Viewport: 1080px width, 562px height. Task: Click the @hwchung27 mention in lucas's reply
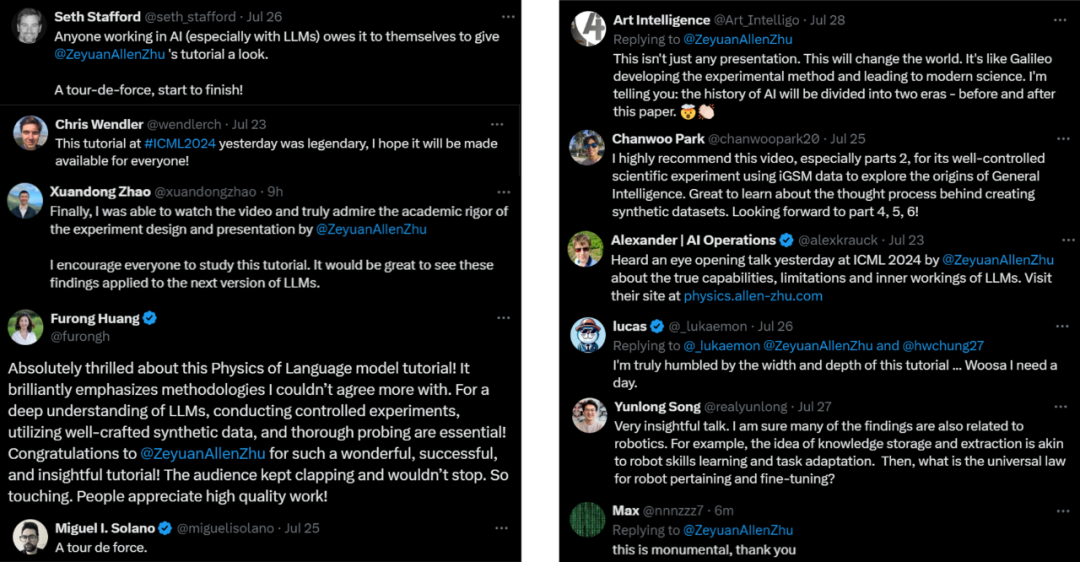tap(943, 345)
